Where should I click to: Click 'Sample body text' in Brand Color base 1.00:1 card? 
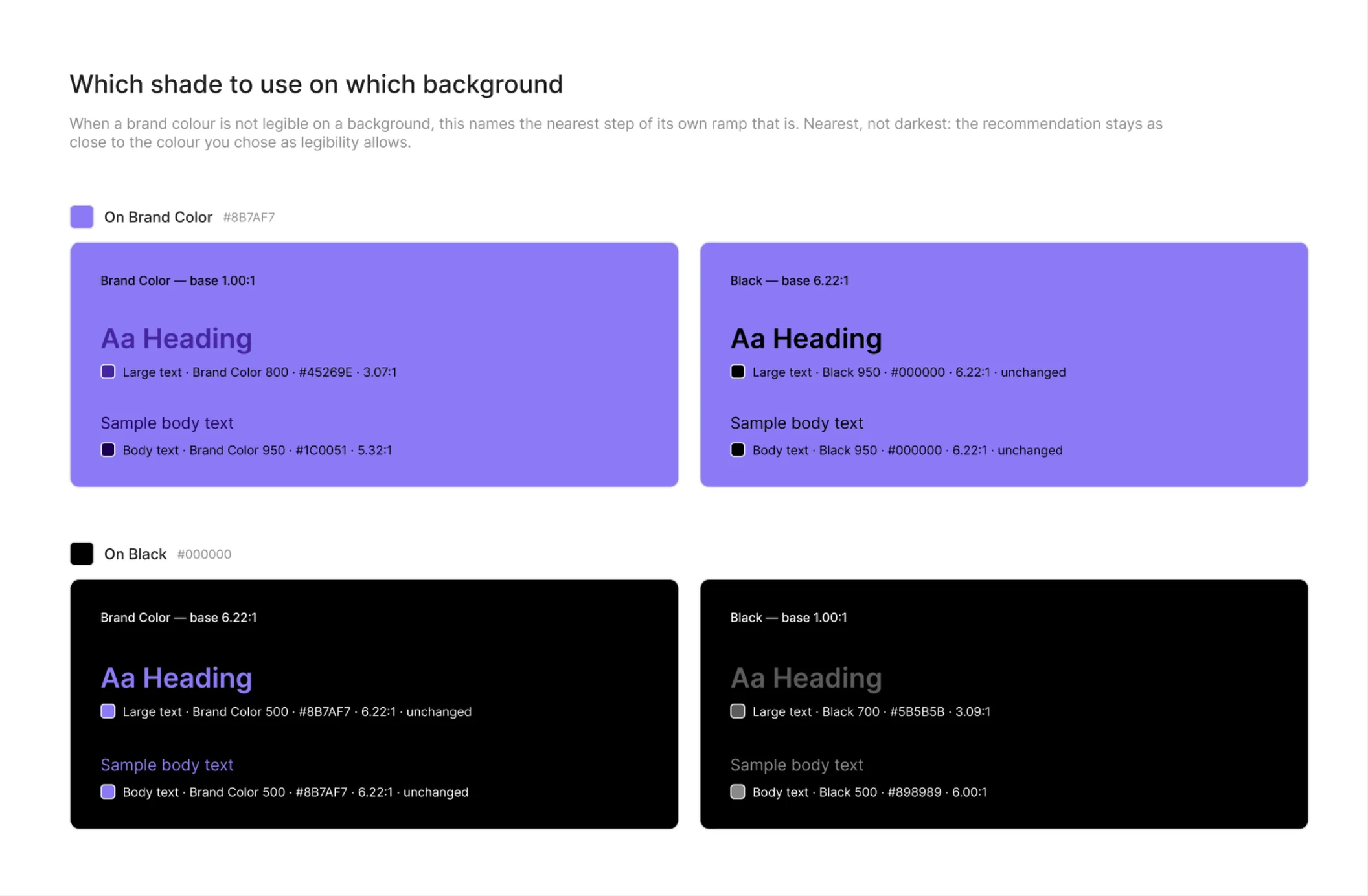pyautogui.click(x=166, y=423)
